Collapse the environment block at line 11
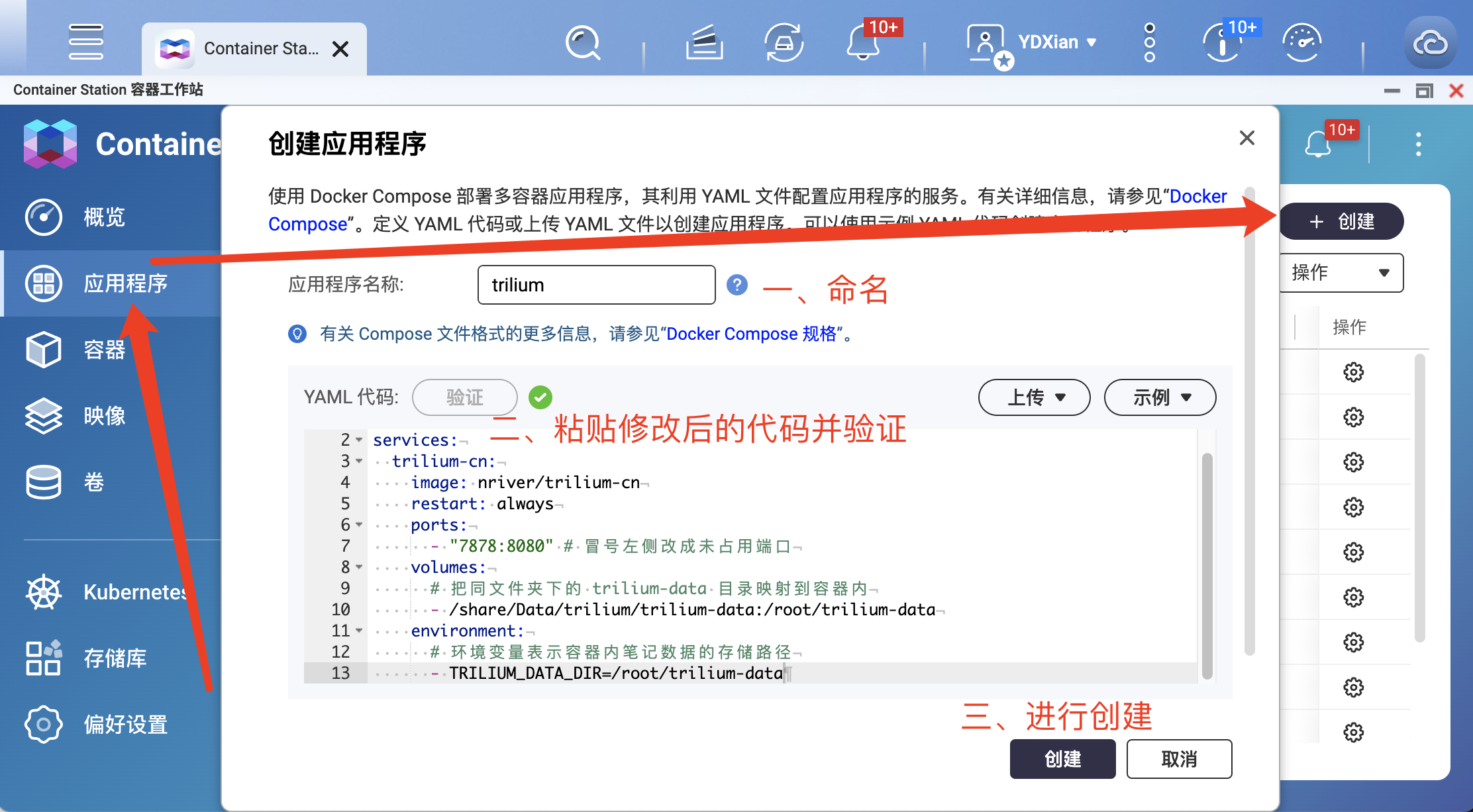Image resolution: width=1473 pixels, height=812 pixels. pyautogui.click(x=360, y=631)
